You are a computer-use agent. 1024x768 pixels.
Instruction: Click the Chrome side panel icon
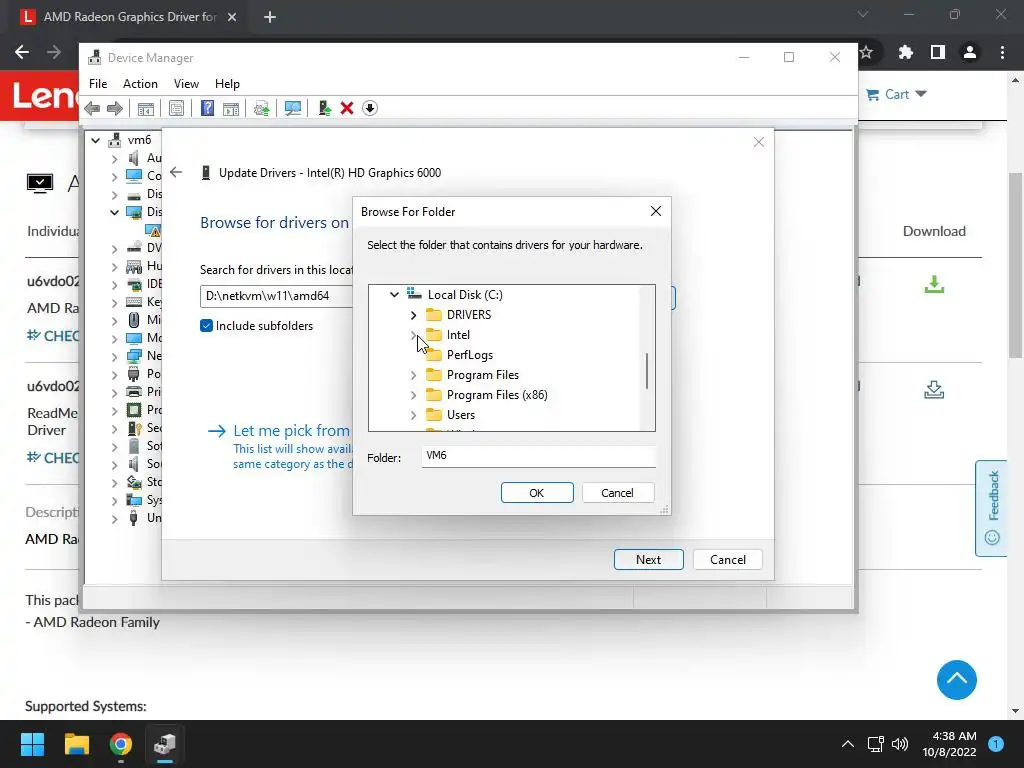coord(938,52)
